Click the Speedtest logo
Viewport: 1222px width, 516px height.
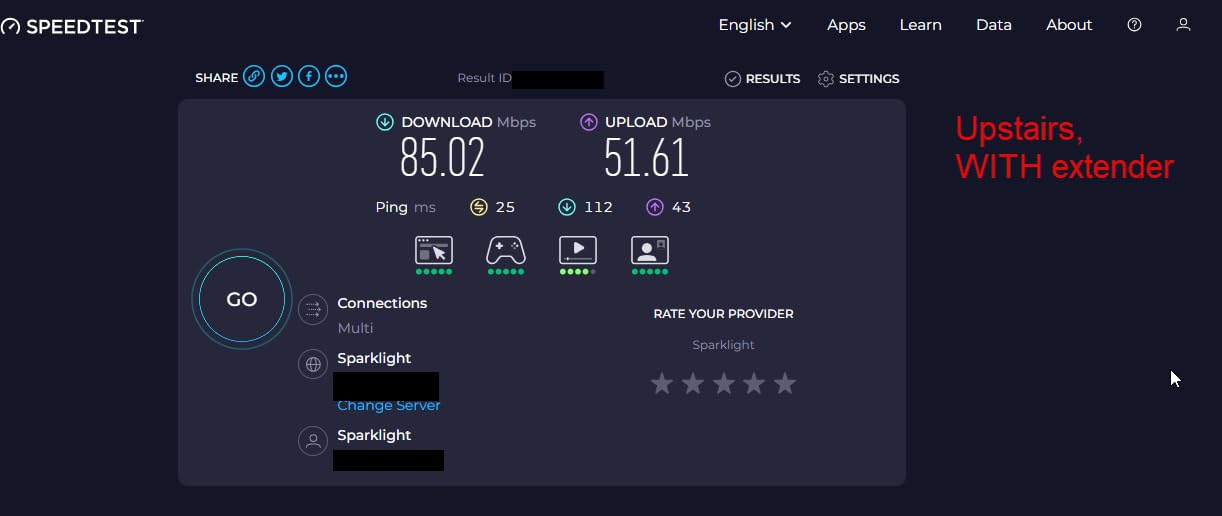pos(72,26)
